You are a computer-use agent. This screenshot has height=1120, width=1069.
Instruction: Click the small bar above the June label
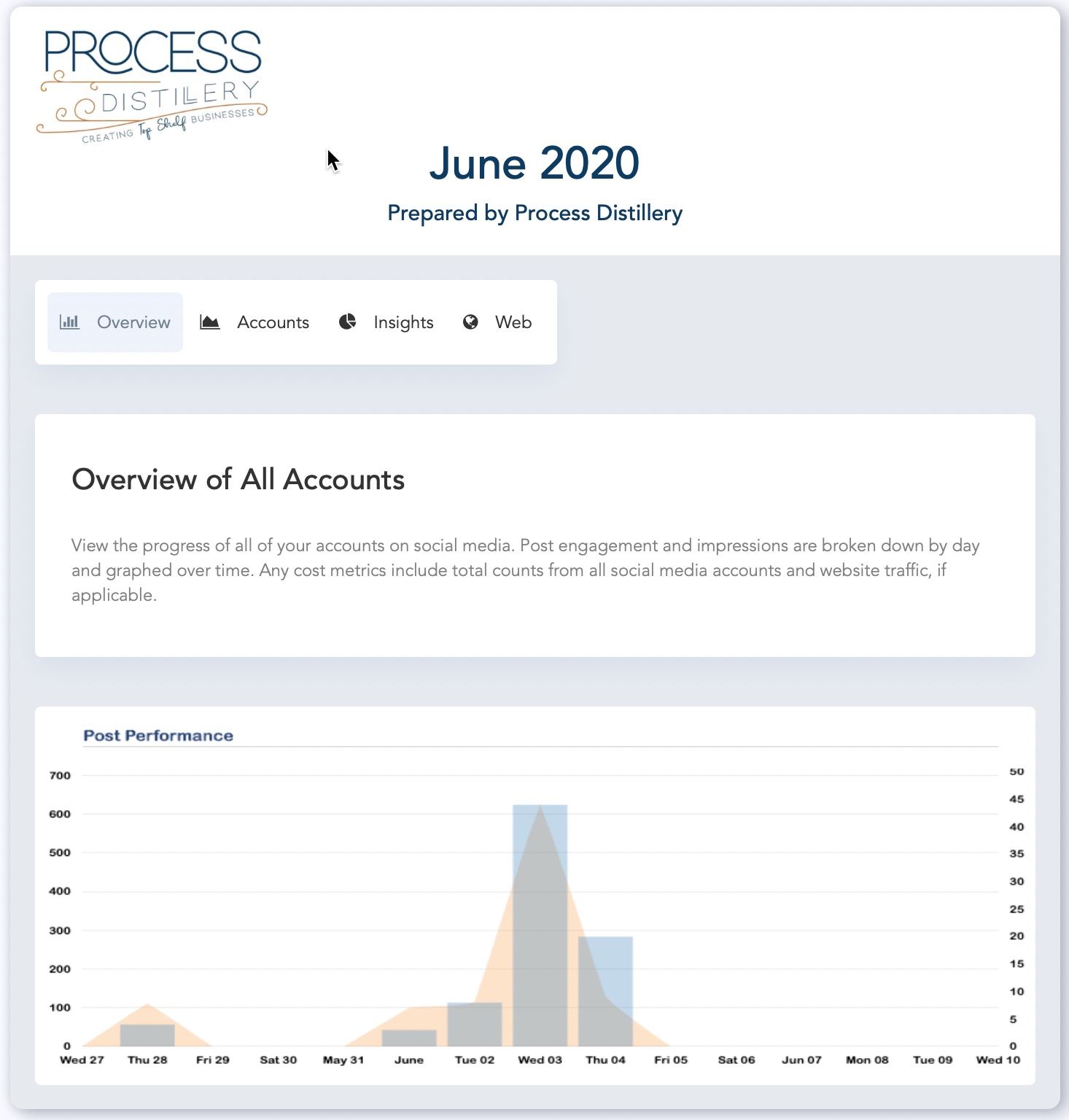[409, 1038]
